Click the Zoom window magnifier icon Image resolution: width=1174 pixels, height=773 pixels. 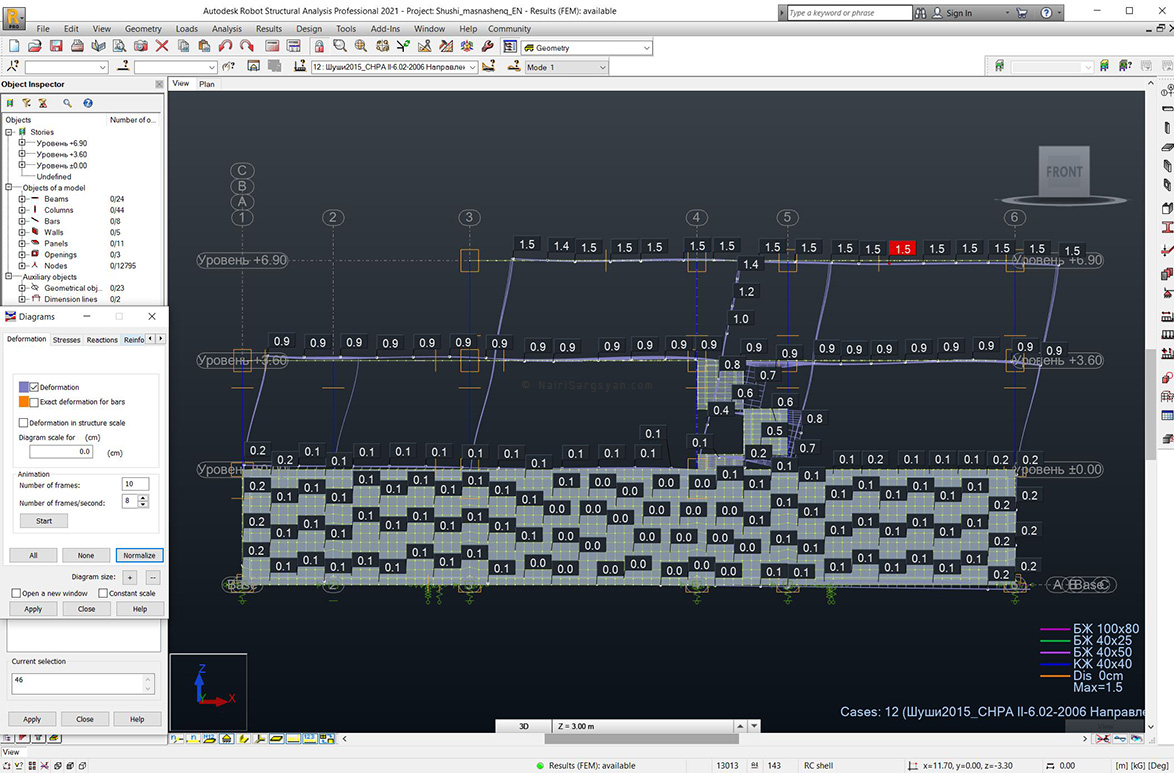[340, 46]
